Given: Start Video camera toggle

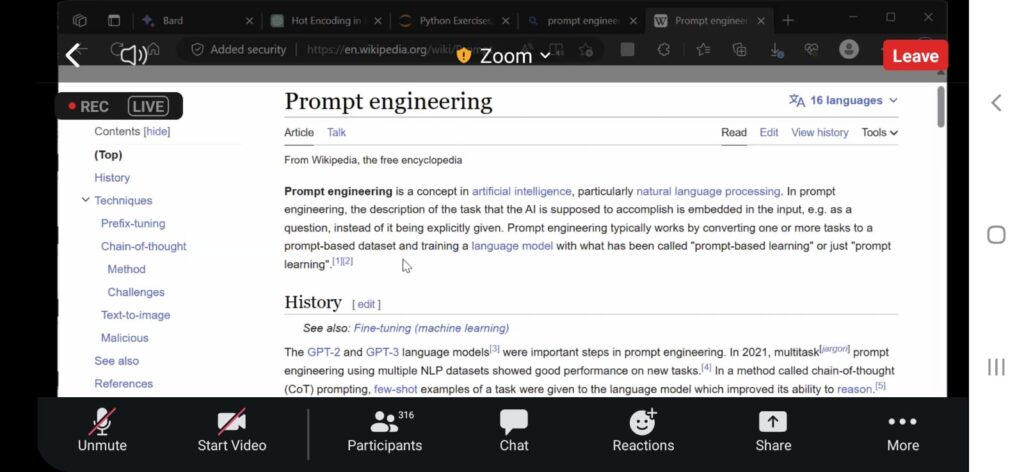Looking at the screenshot, I should pyautogui.click(x=232, y=430).
